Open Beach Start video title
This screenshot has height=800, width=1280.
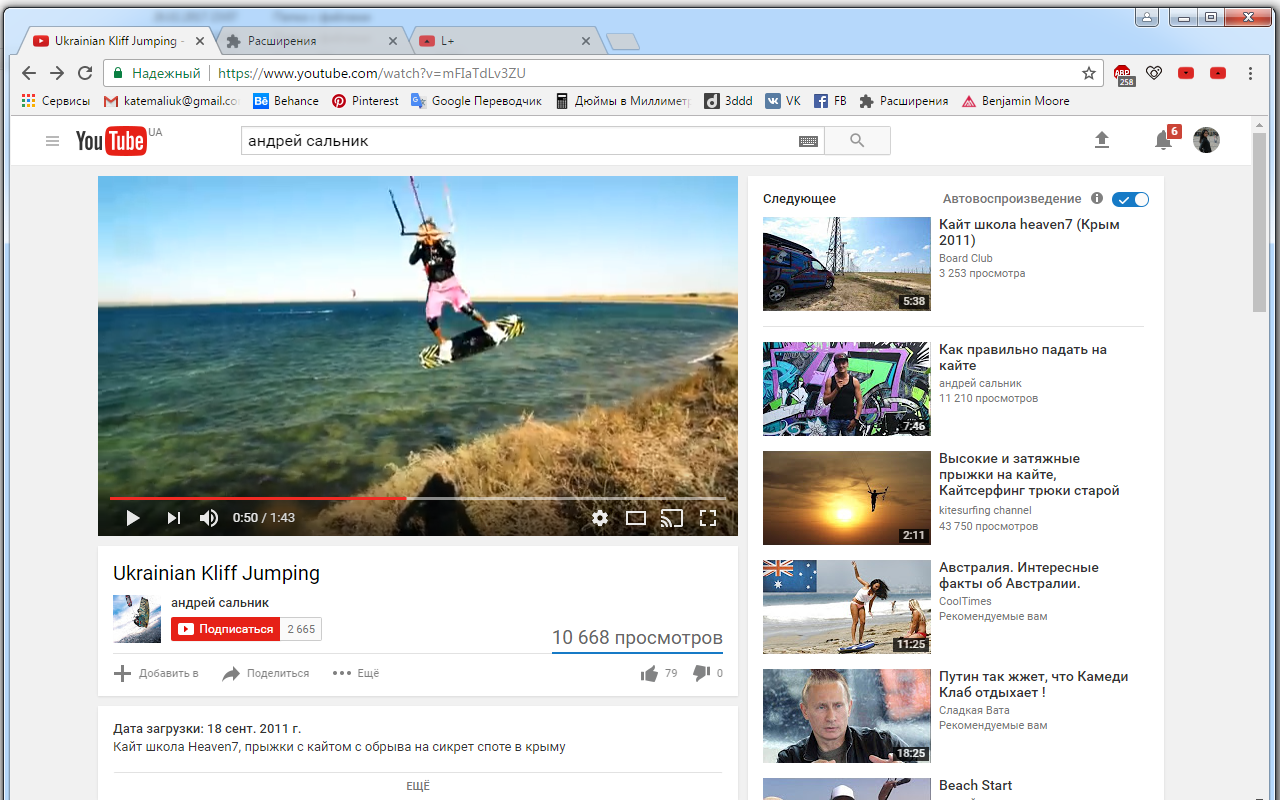pos(976,786)
